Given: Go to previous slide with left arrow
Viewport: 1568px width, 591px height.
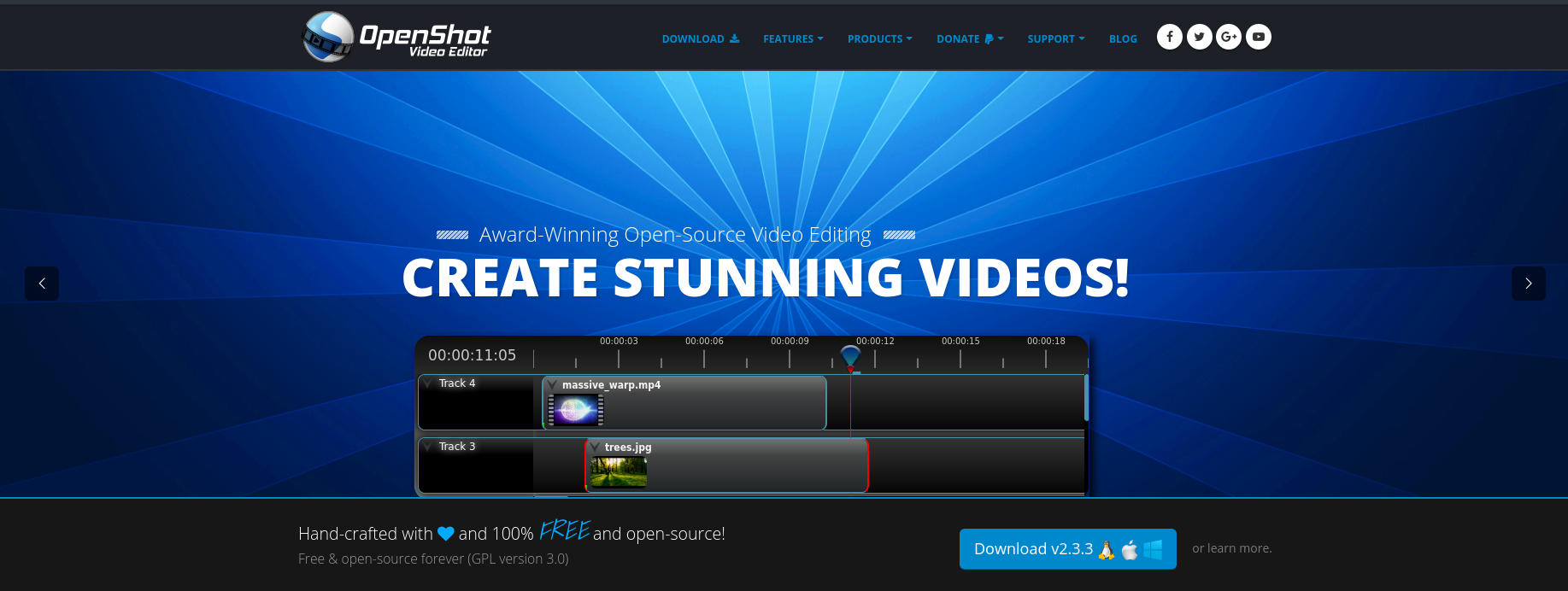Looking at the screenshot, I should coord(42,284).
